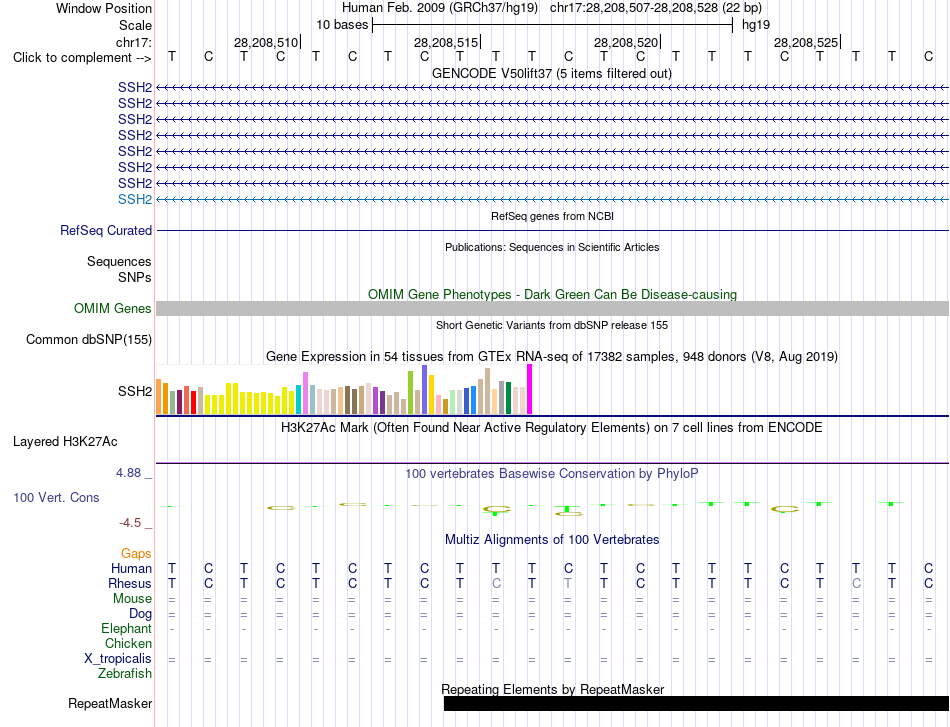
Task: Click the 'Click to complement -->' label
Action: 82,58
